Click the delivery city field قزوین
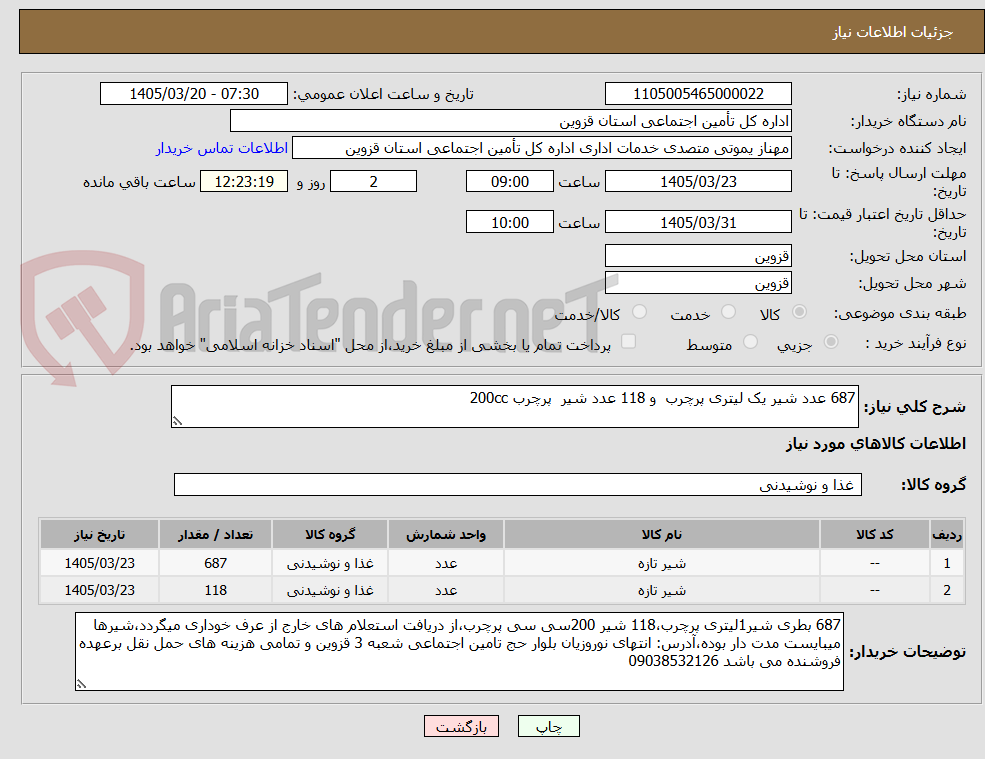 pyautogui.click(x=698, y=283)
